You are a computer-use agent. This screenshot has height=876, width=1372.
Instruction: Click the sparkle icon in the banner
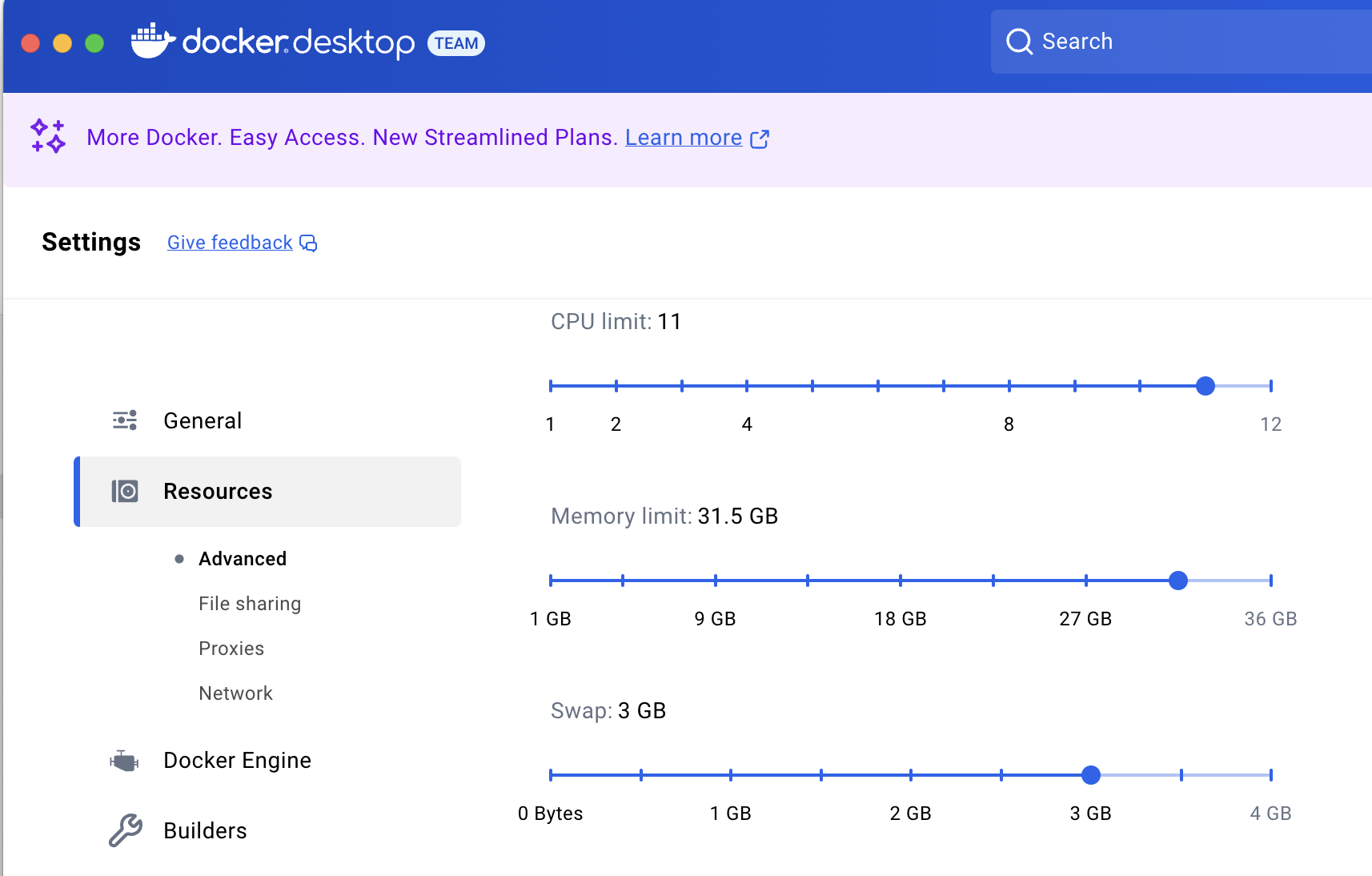(48, 136)
